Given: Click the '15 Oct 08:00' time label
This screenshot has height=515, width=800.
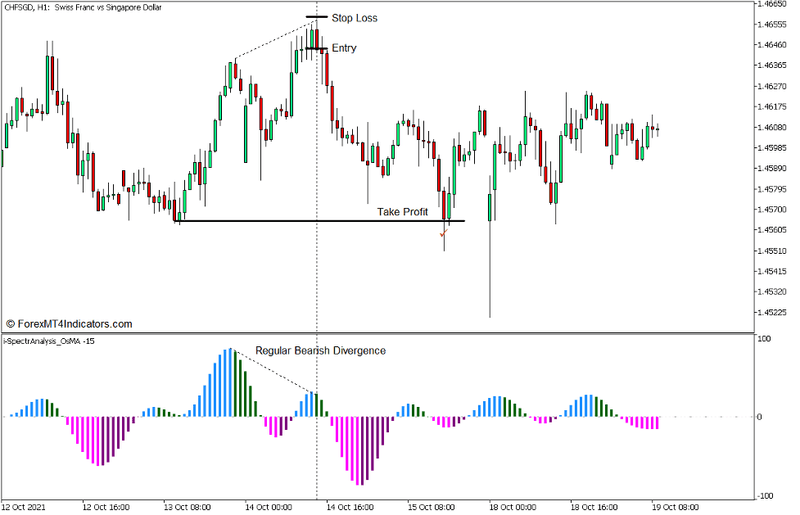Looking at the screenshot, I should (x=431, y=507).
